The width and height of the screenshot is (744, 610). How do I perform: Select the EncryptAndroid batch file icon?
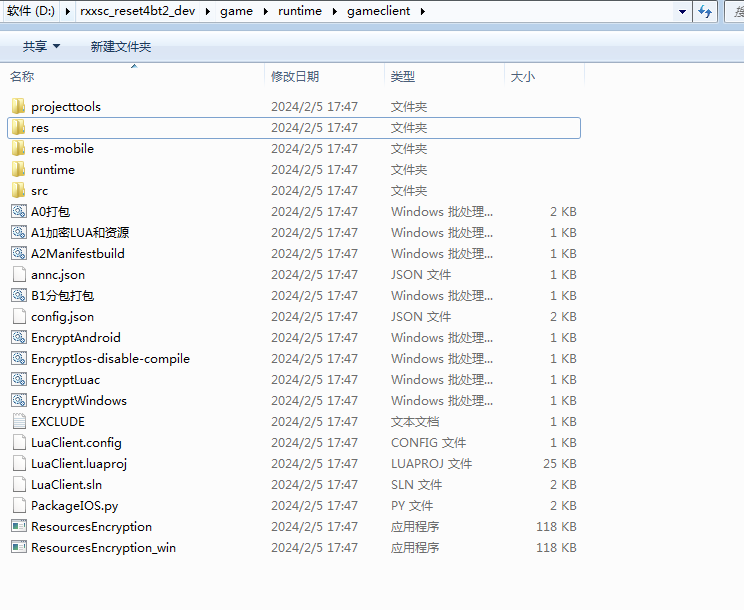pos(18,338)
